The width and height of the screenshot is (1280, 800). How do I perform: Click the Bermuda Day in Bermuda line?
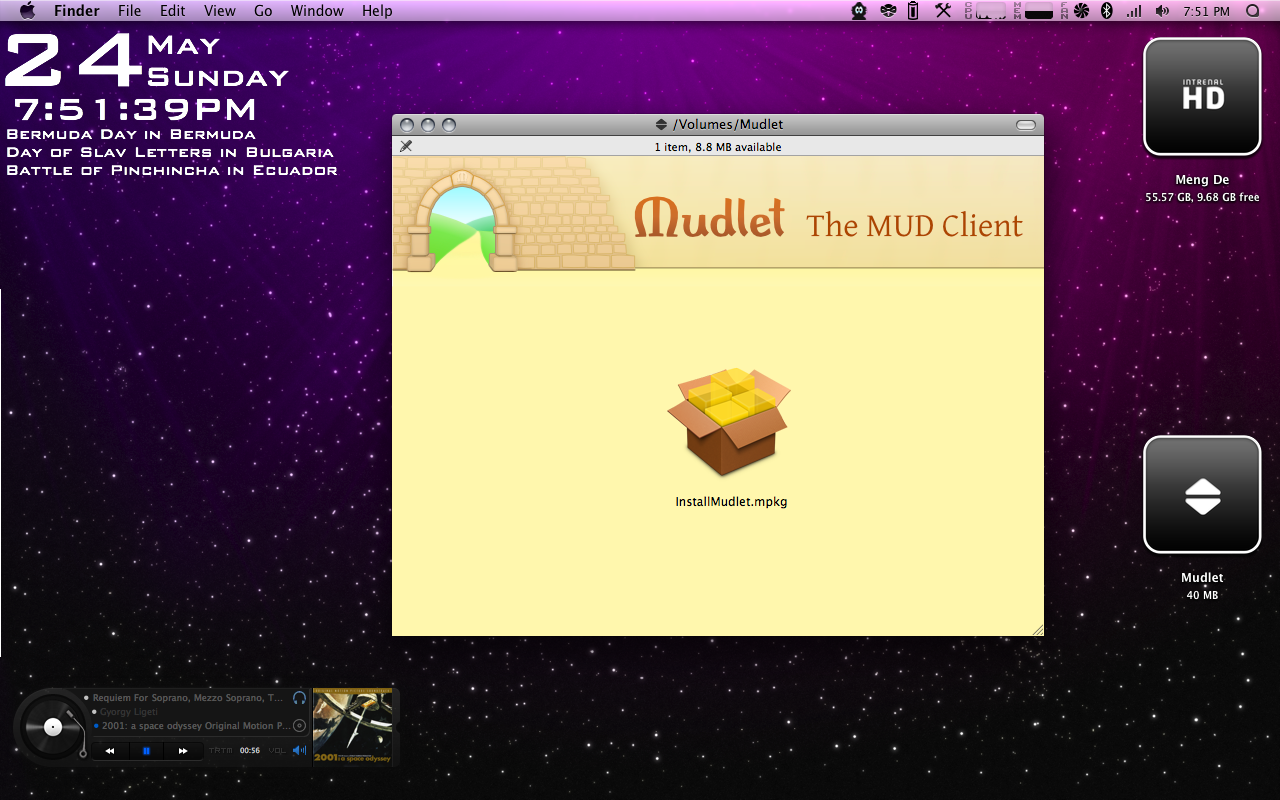click(131, 134)
